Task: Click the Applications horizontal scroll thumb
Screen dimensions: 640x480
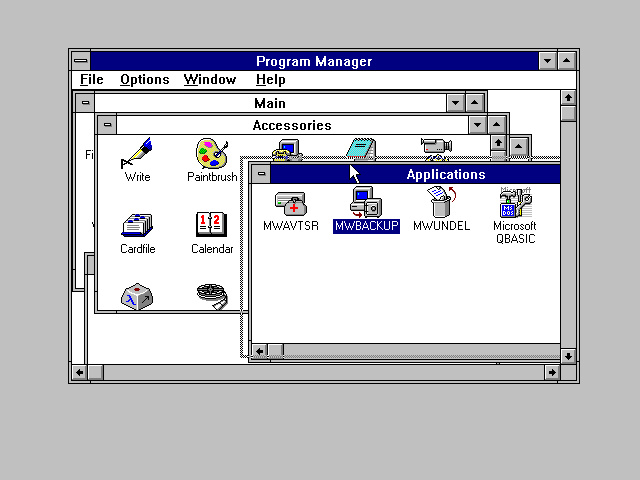Action: [x=276, y=351]
